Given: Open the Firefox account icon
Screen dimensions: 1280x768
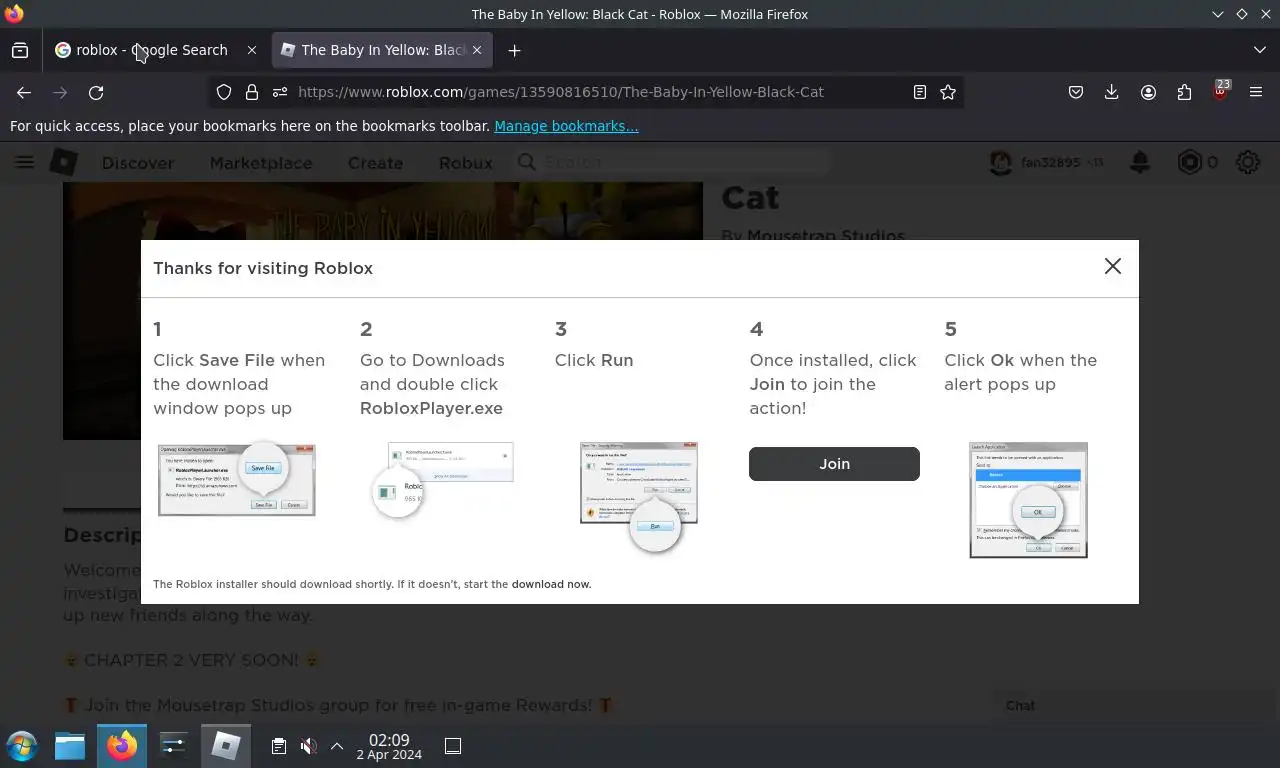Looking at the screenshot, I should point(1148,92).
